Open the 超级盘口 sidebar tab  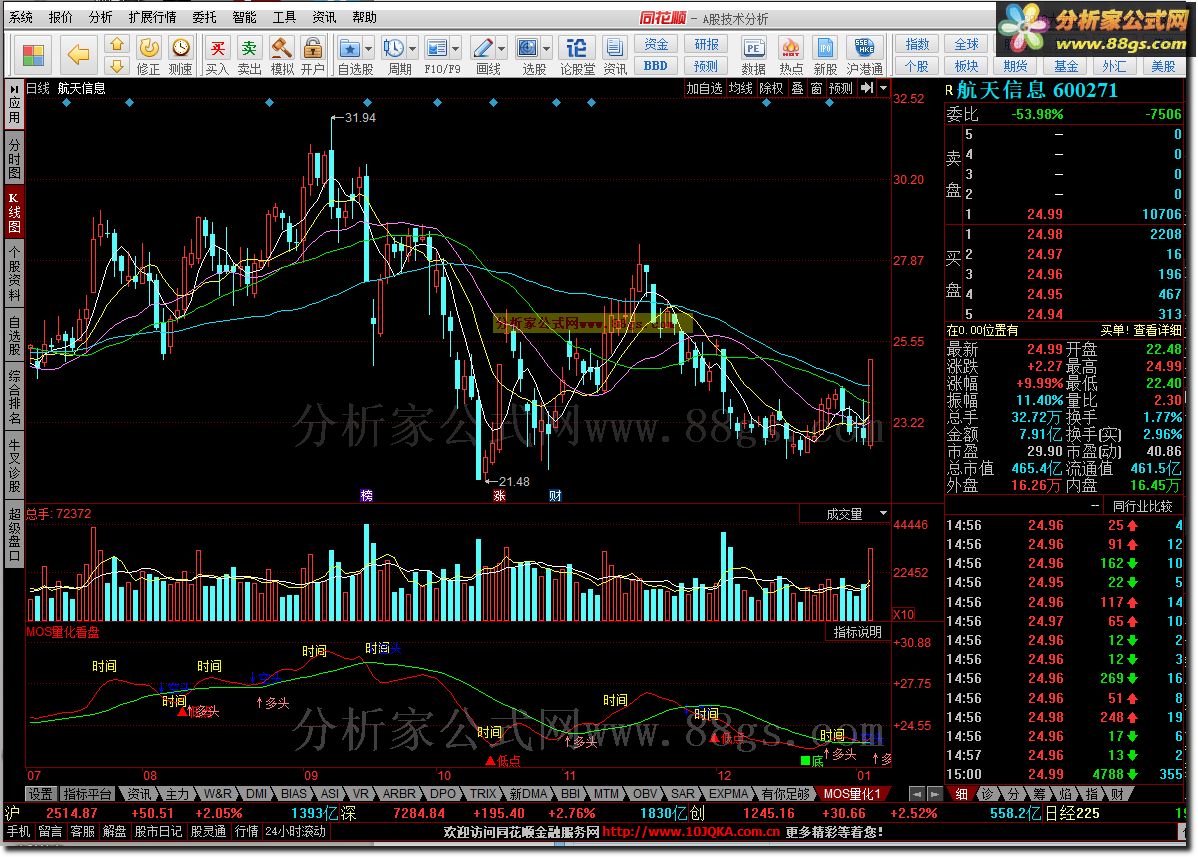coord(15,535)
